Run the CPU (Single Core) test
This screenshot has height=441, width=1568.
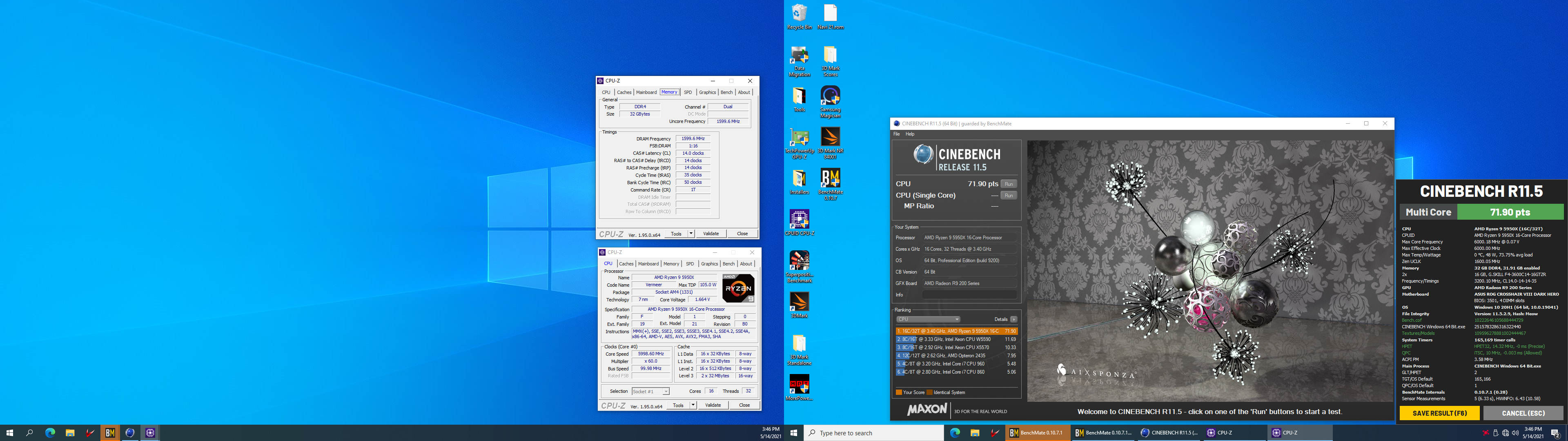pyautogui.click(x=1009, y=196)
